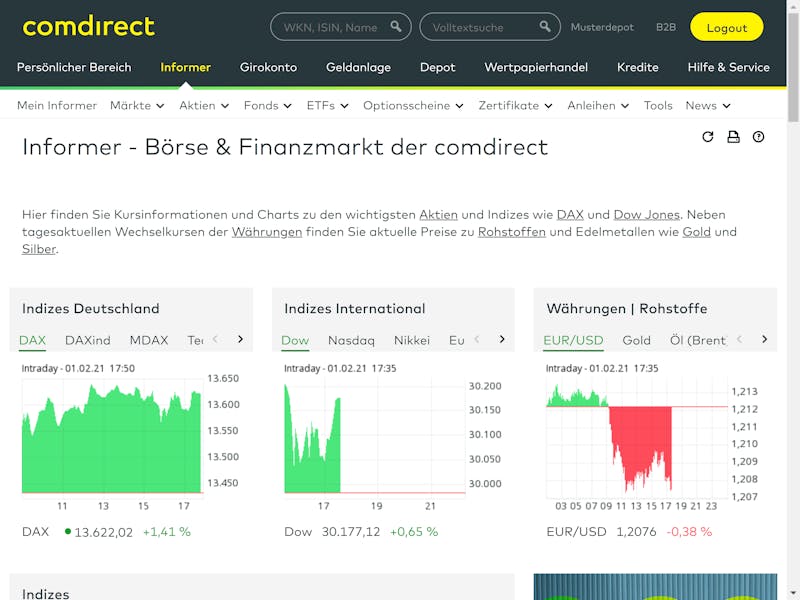This screenshot has height=600, width=800.
Task: Focus the Volltextsuche input field
Action: 490,27
